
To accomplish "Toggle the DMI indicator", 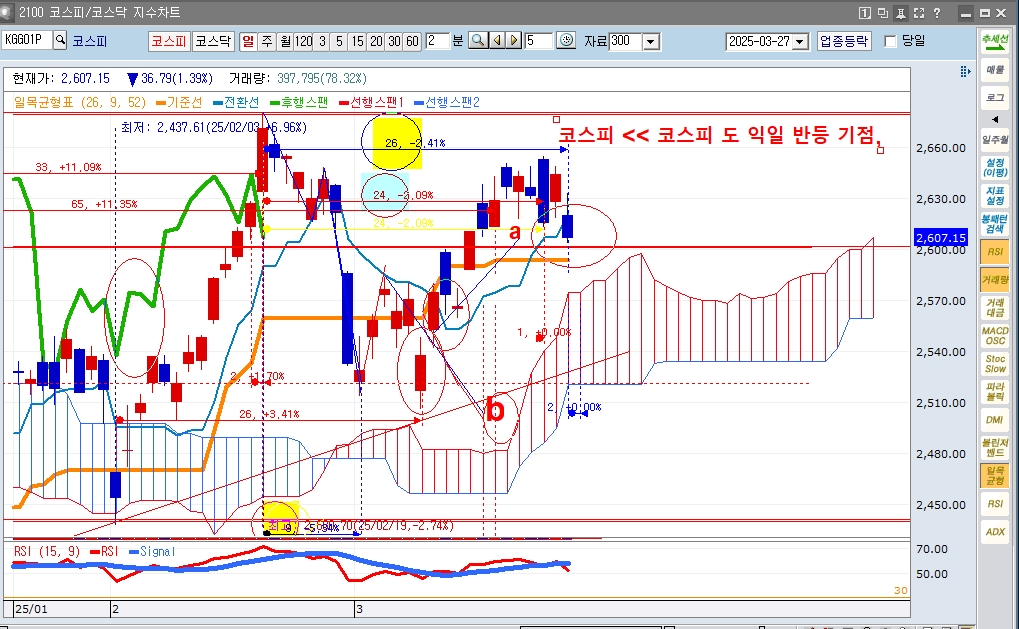I will point(994,419).
